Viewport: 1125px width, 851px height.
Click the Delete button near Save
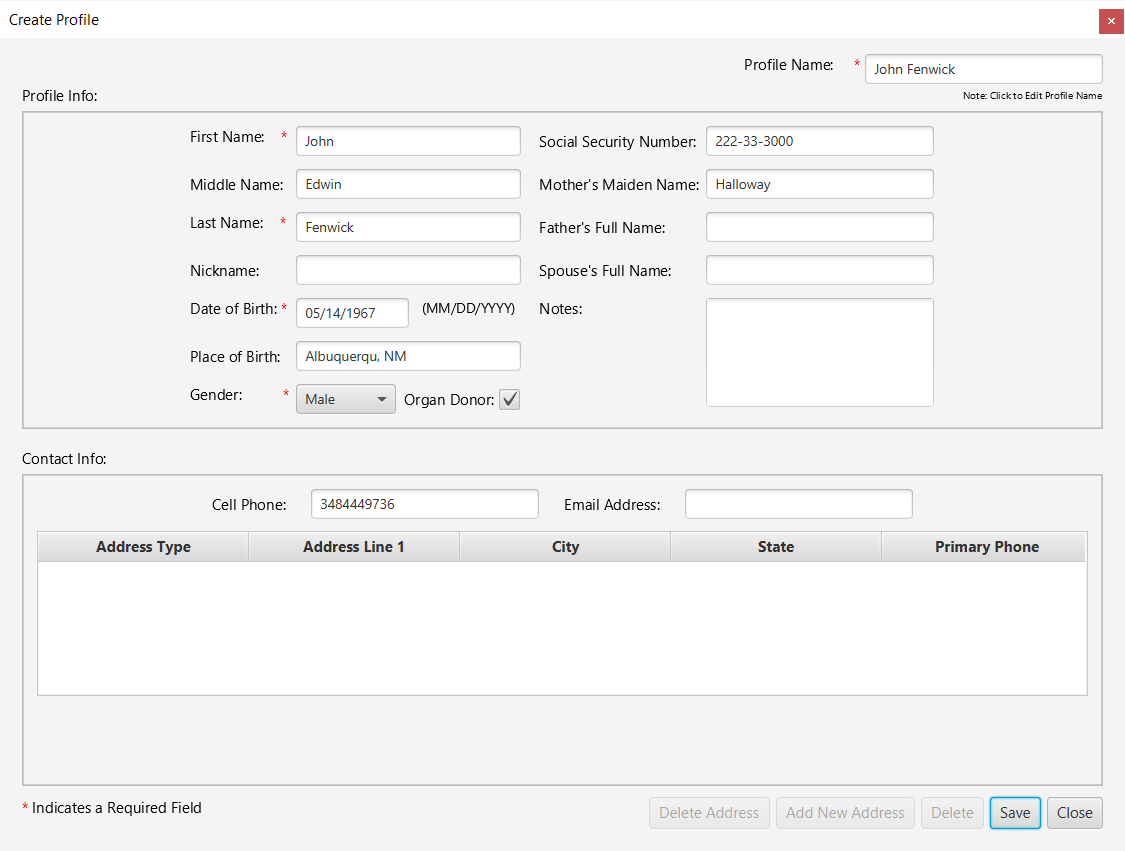coord(951,812)
